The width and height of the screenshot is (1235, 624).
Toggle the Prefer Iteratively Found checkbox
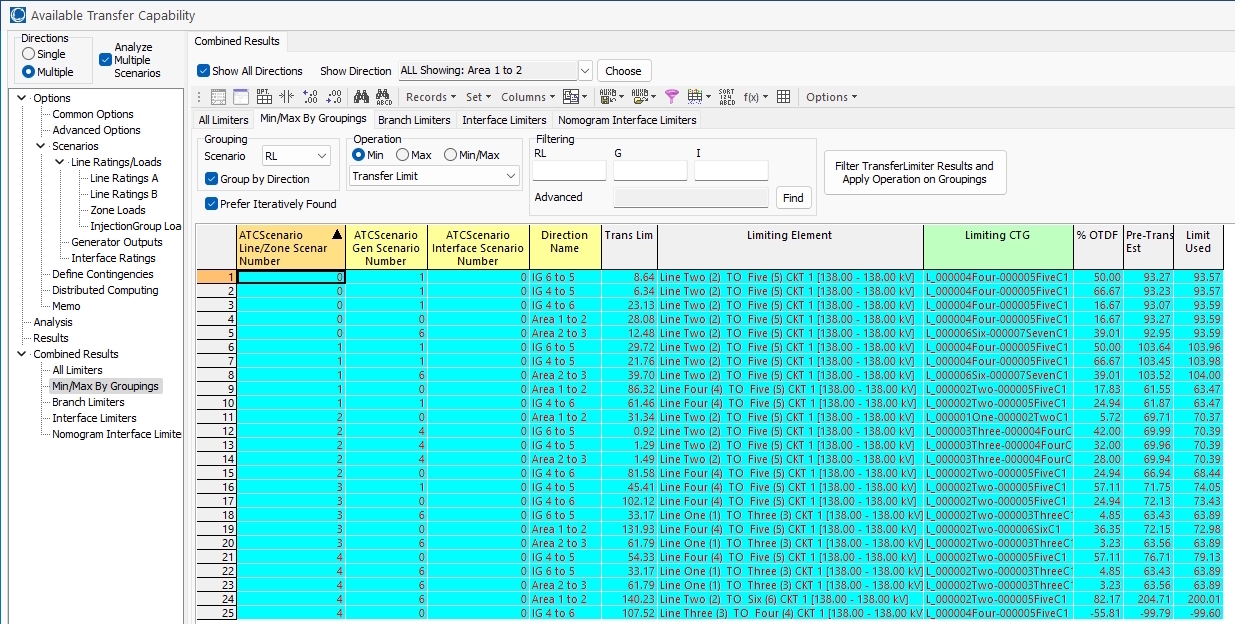(x=212, y=203)
